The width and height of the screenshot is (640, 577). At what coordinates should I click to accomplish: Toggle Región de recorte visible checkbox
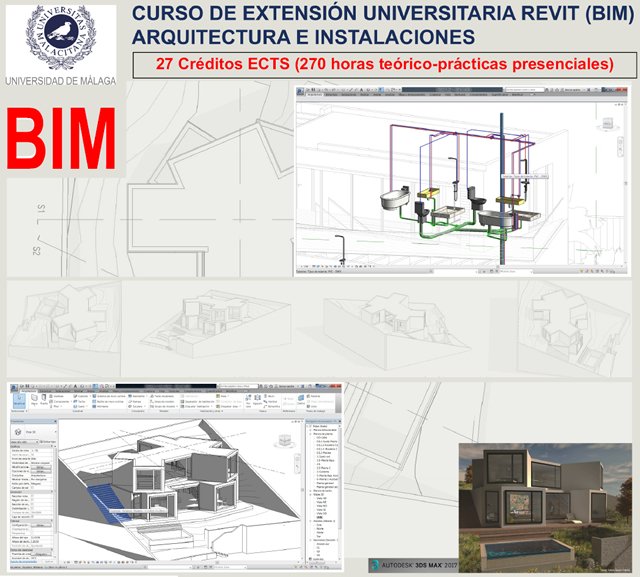(x=32, y=500)
